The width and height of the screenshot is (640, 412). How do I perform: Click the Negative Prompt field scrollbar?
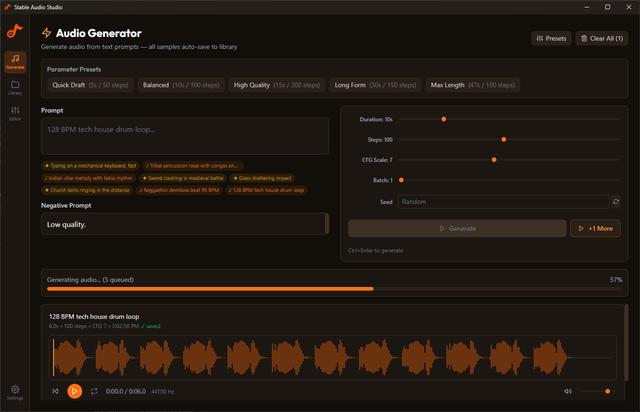point(327,224)
